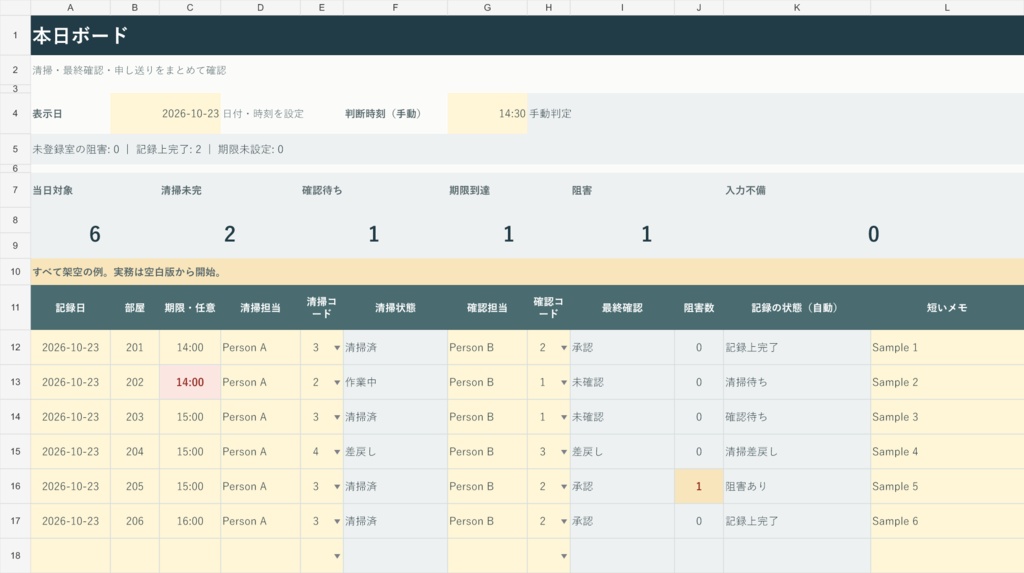The image size is (1024, 573).
Task: Select the manual judgment time 14:30 cell
Action: pyautogui.click(x=487, y=114)
